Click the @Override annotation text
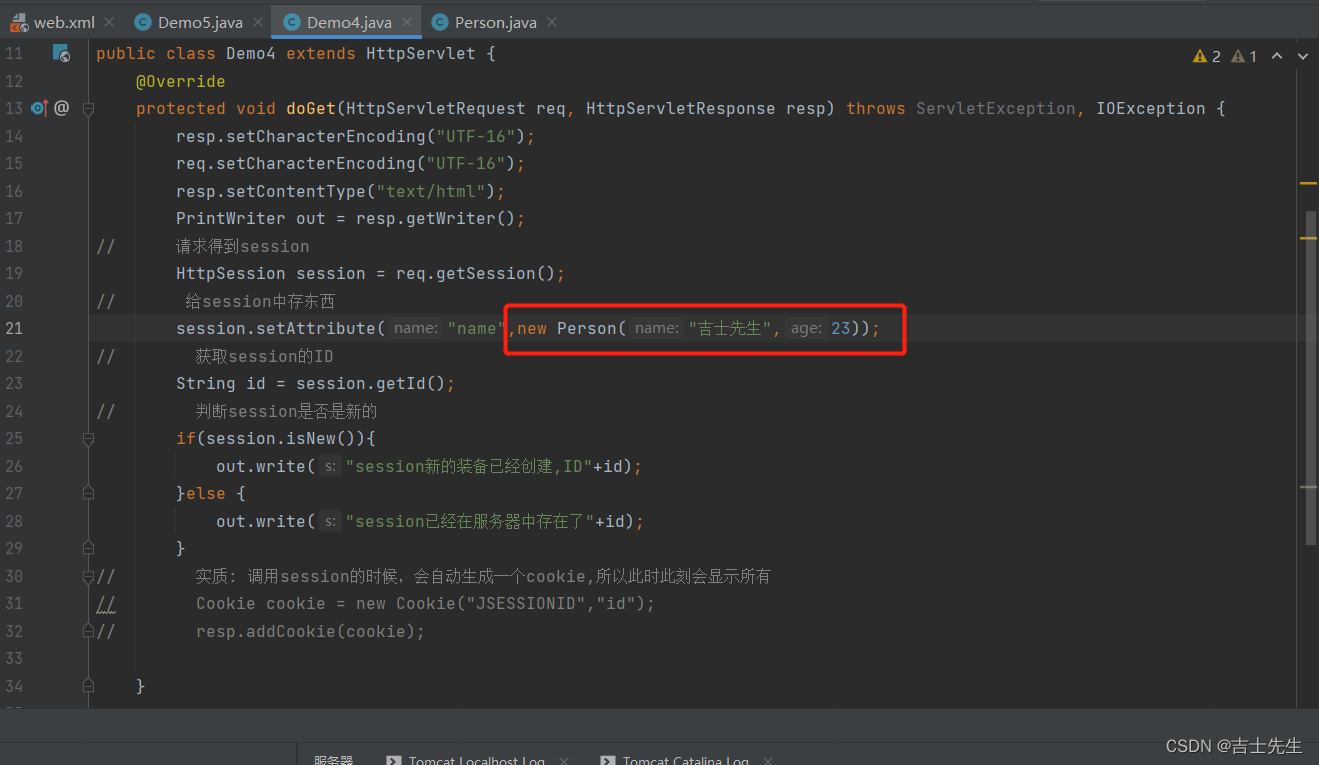 tap(181, 81)
